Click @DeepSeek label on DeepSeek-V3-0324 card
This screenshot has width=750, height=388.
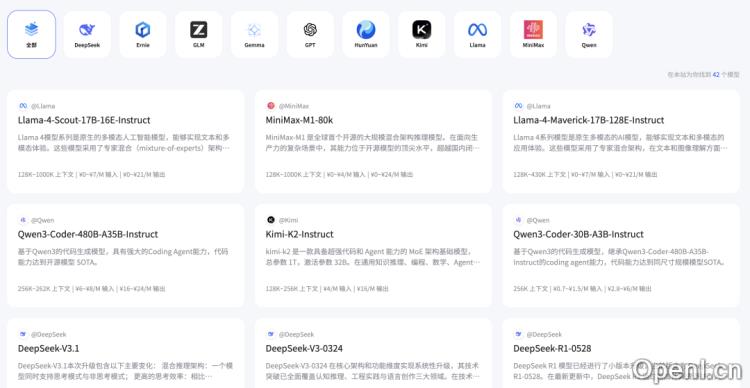tap(297, 334)
